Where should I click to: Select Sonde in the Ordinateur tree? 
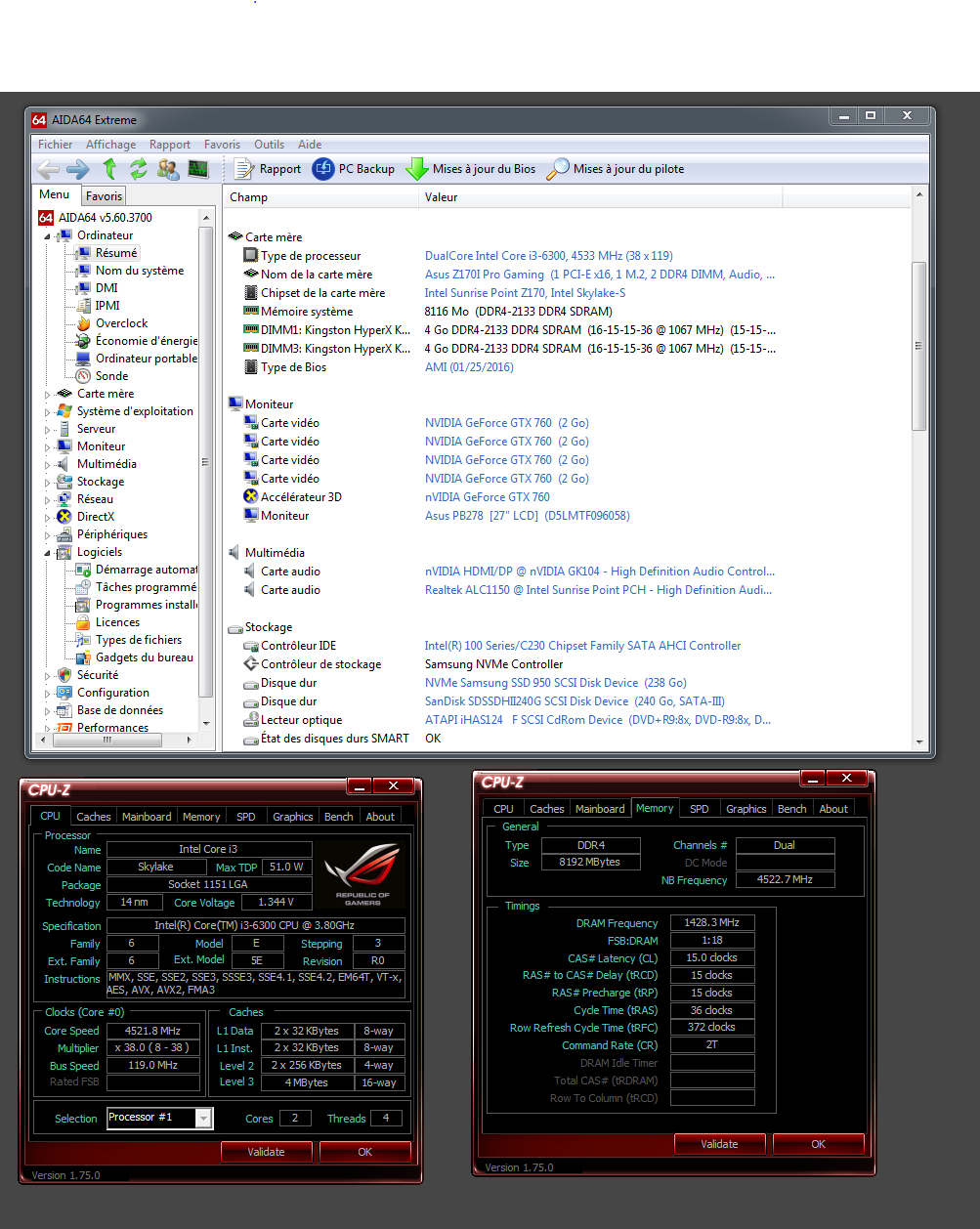[111, 376]
